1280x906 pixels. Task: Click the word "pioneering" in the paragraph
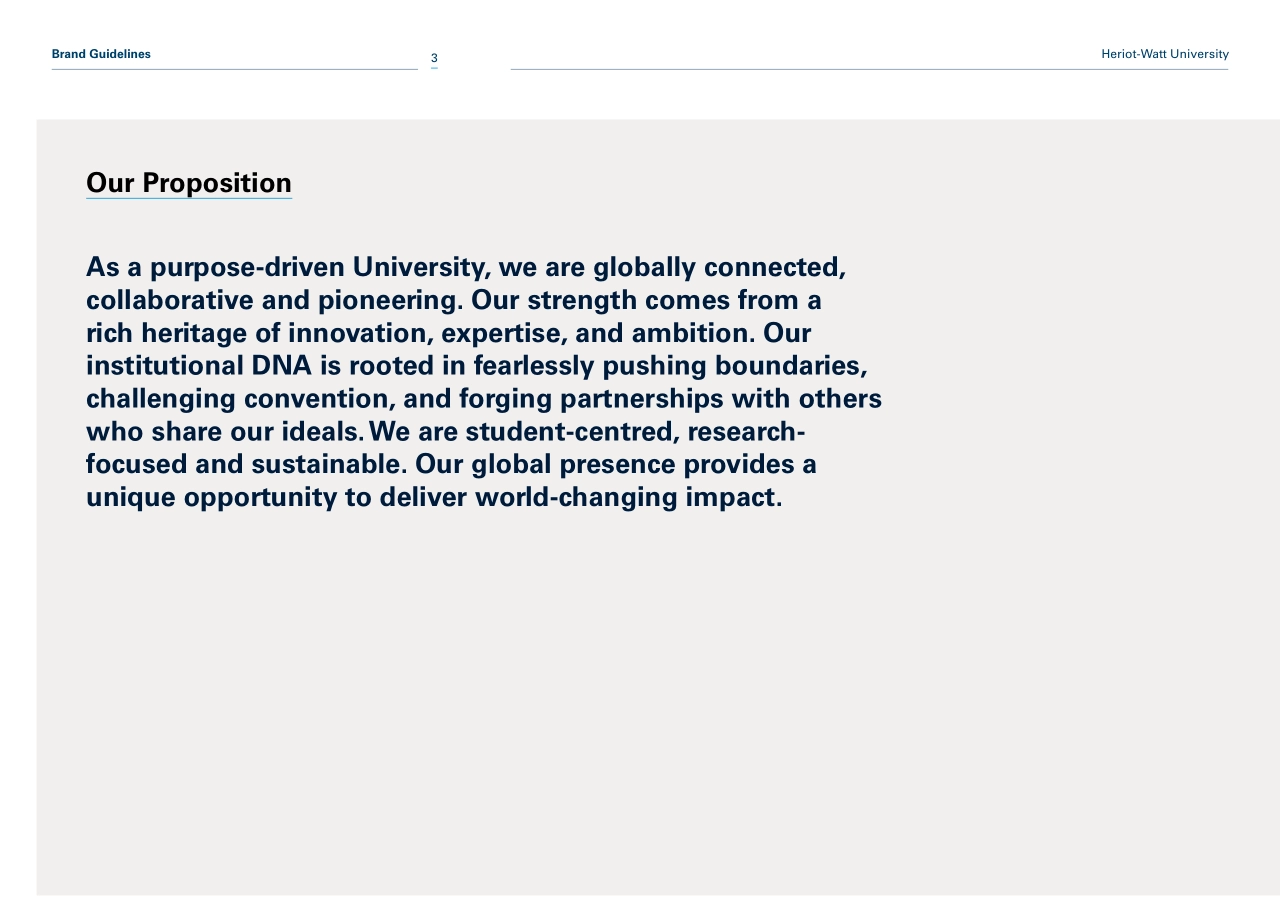pyautogui.click(x=388, y=300)
